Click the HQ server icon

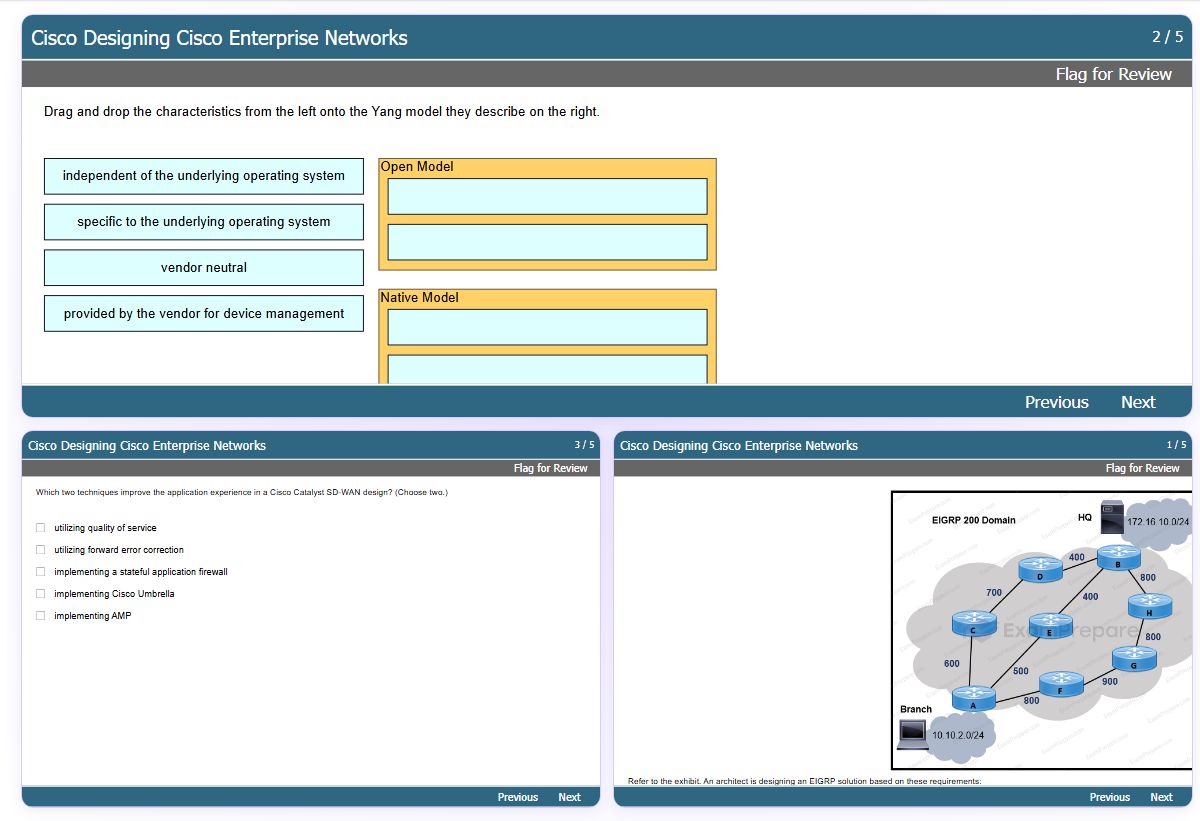1112,517
